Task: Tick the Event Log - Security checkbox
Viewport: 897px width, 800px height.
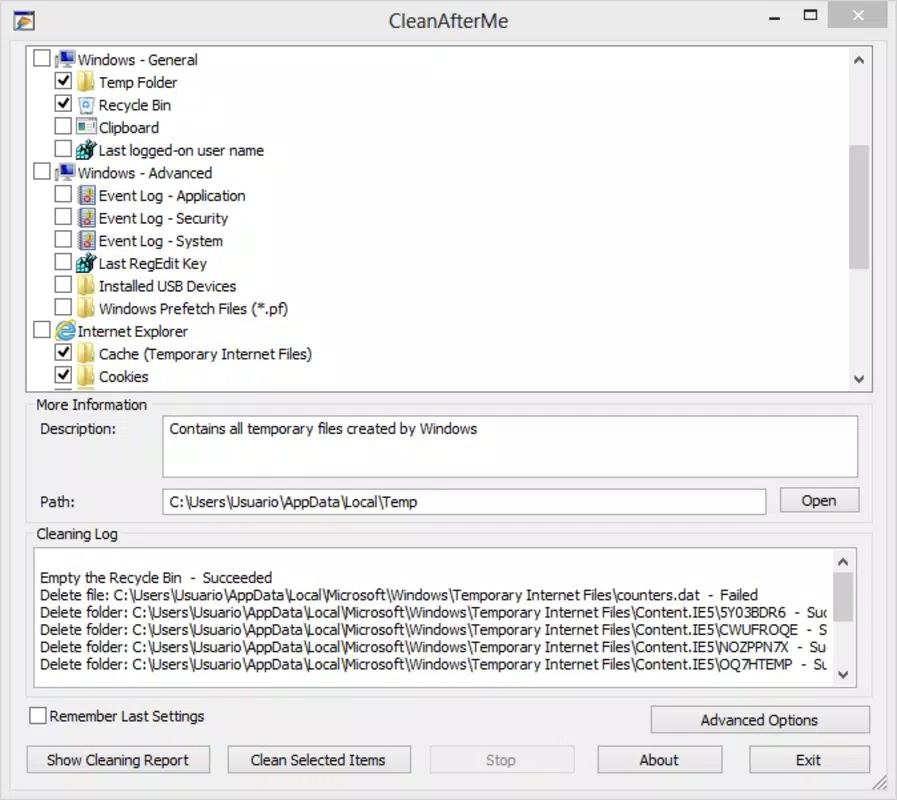Action: tap(63, 217)
